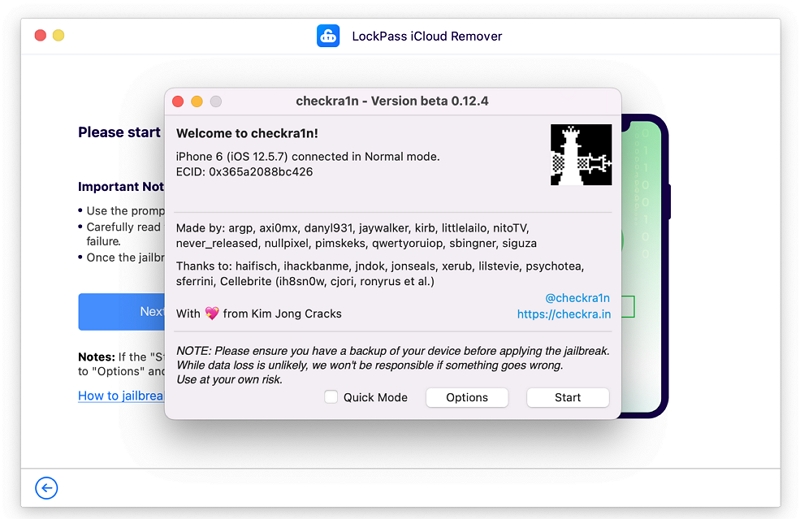
Task: Click the Use at your own risk text
Action: point(229,380)
